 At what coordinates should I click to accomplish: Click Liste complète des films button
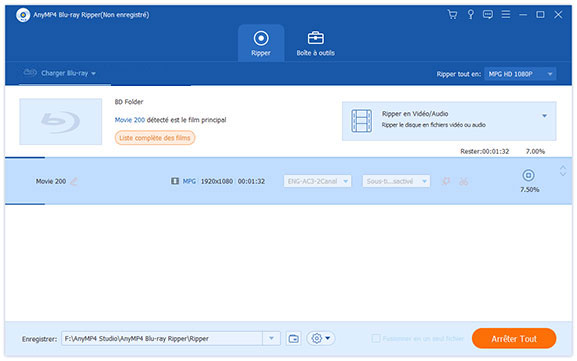pyautogui.click(x=155, y=138)
